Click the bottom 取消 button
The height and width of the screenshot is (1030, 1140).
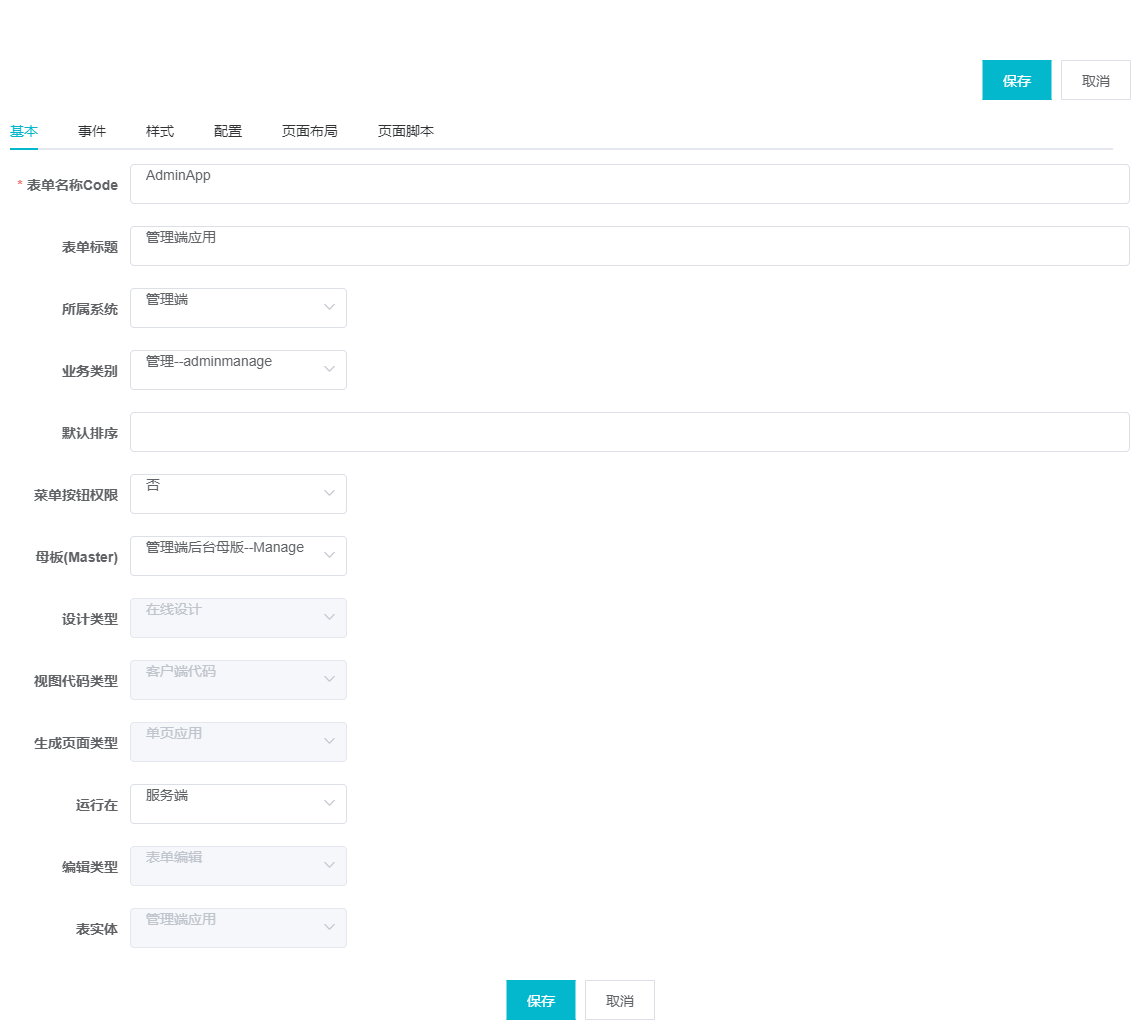coord(619,1000)
